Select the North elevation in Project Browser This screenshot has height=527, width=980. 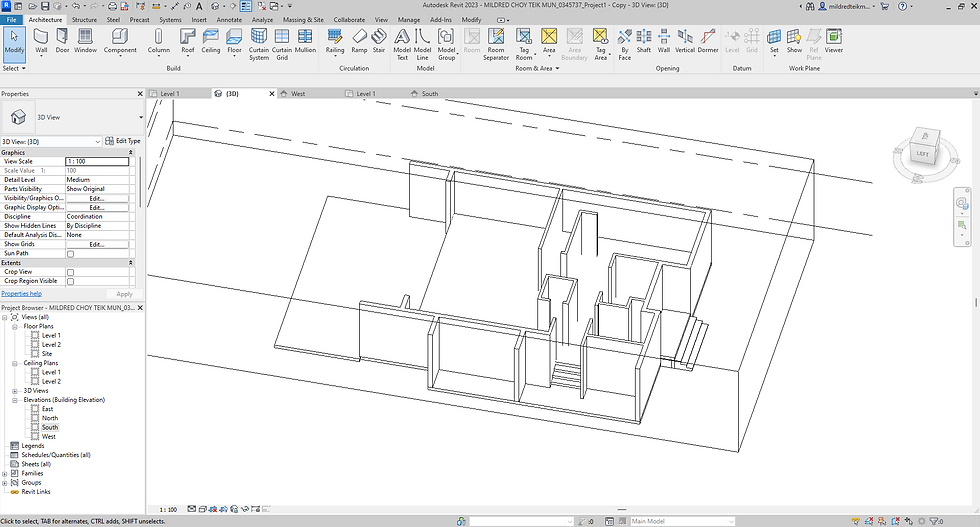[x=50, y=418]
